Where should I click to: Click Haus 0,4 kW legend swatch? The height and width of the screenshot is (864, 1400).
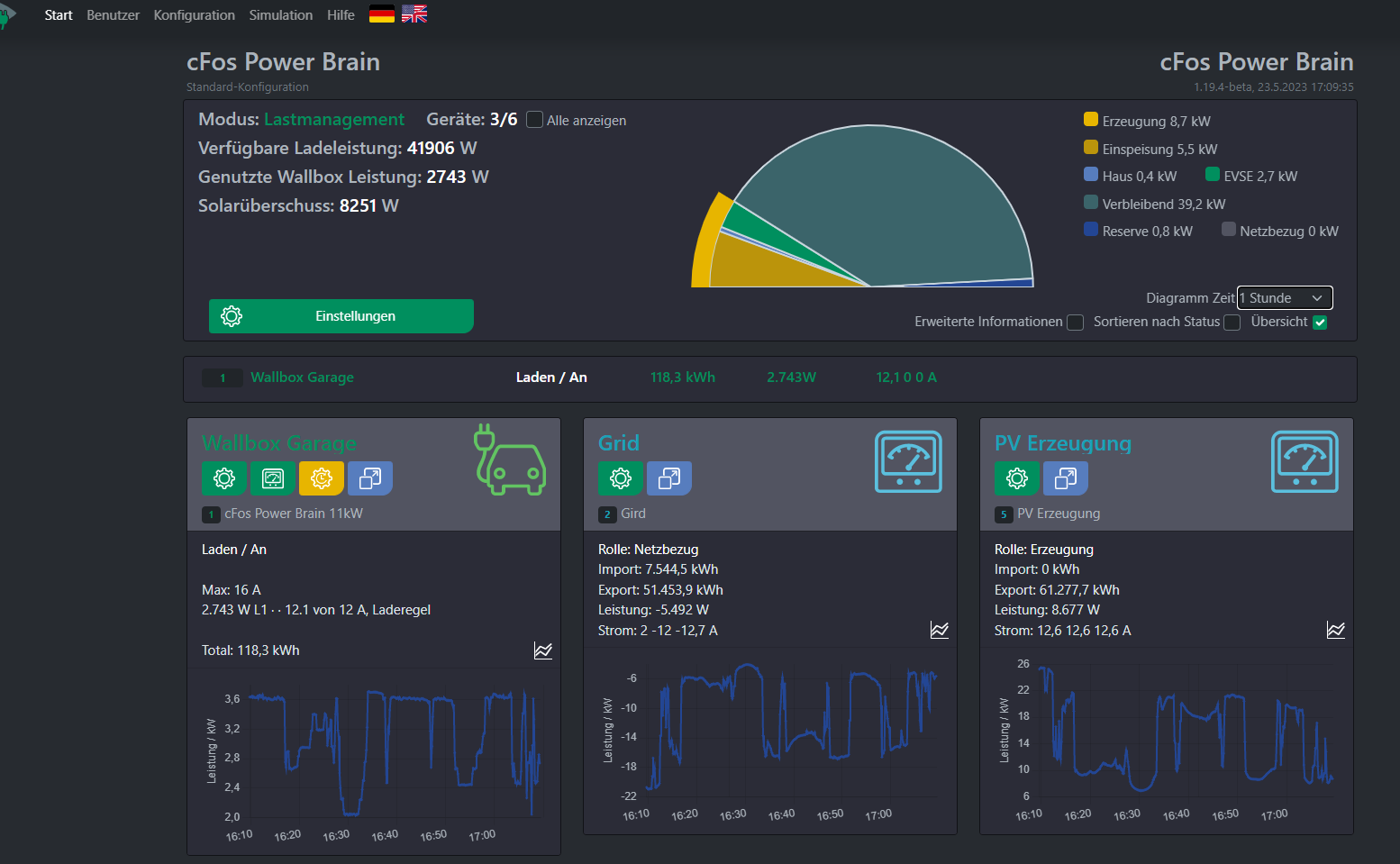click(1091, 175)
